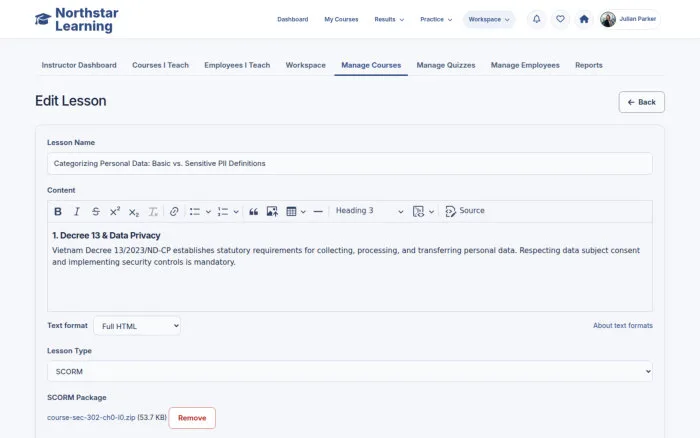Image resolution: width=700 pixels, height=438 pixels.
Task: Click the Back button
Action: (x=642, y=102)
